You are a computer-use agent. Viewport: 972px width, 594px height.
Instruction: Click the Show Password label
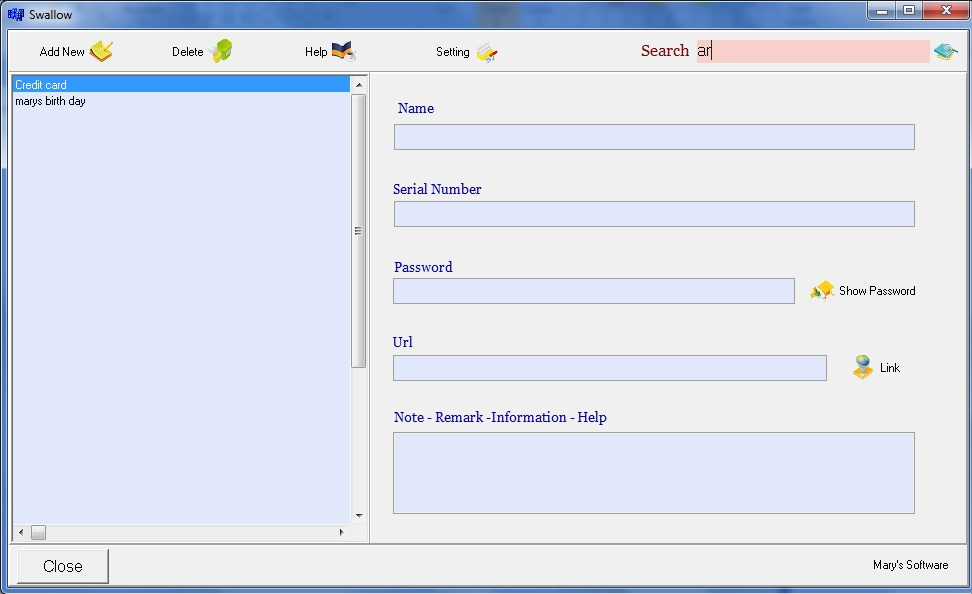point(876,291)
